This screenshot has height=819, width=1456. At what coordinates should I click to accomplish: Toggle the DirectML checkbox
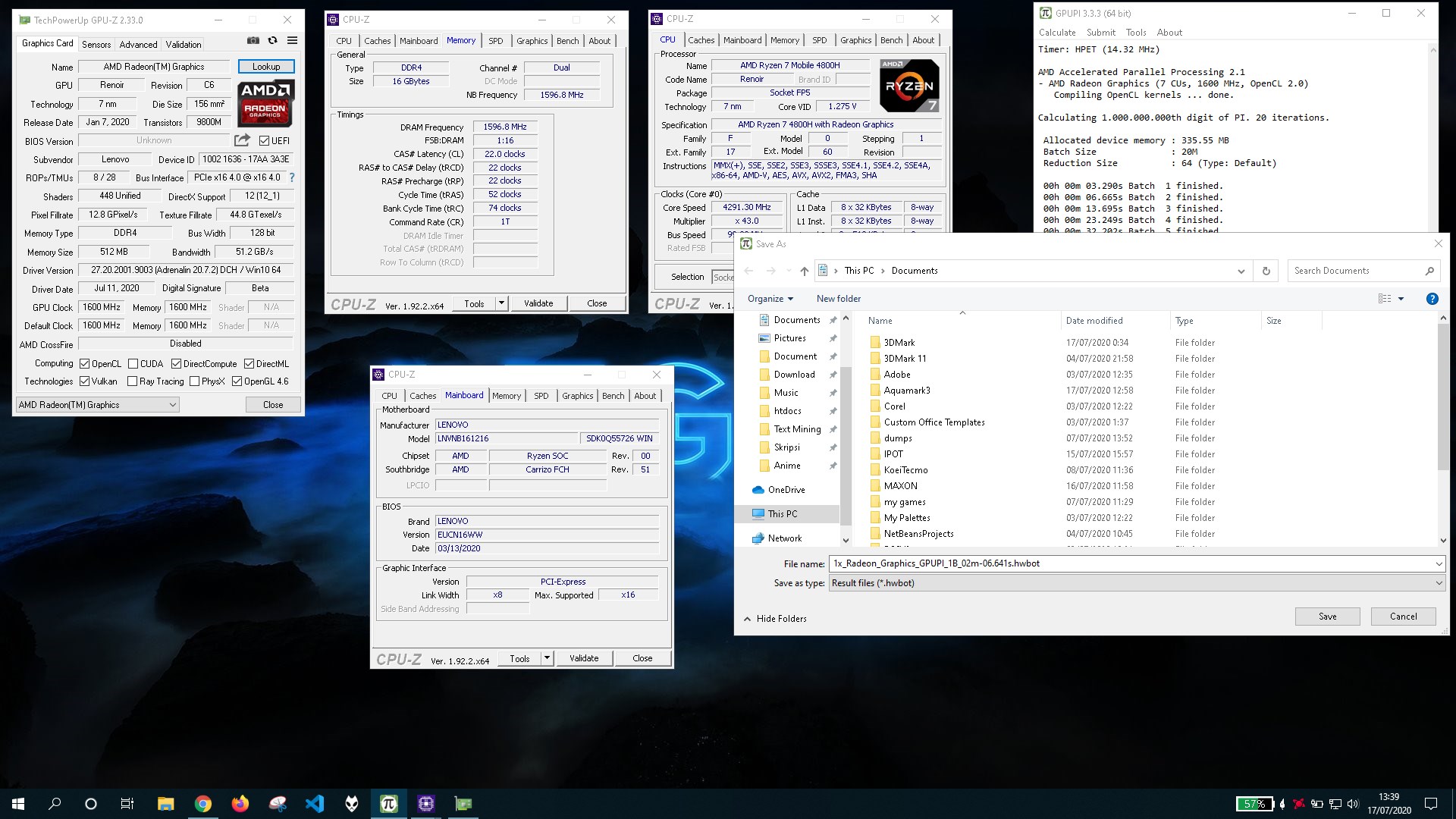[249, 364]
